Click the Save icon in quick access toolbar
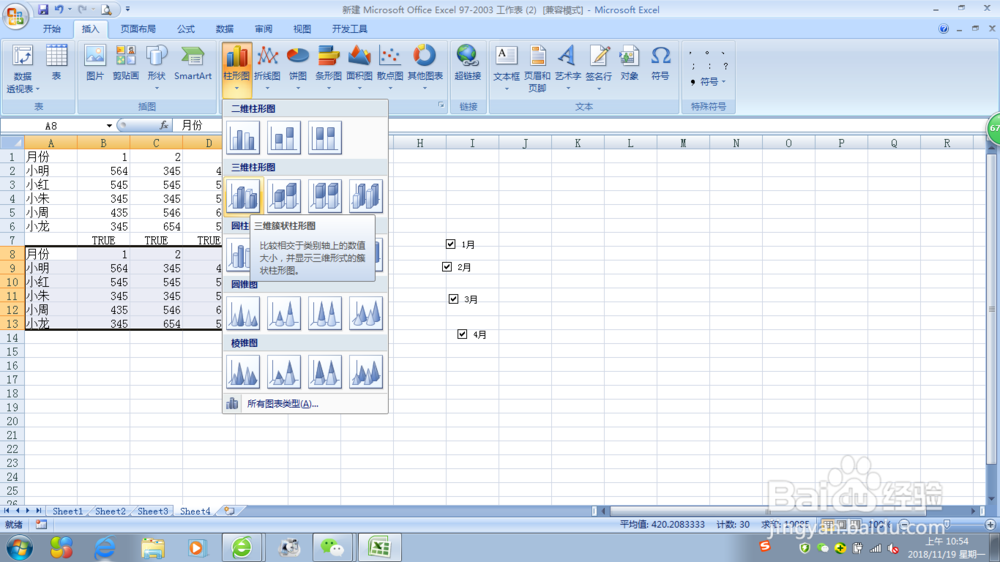Image resolution: width=1000 pixels, height=562 pixels. [x=43, y=9]
